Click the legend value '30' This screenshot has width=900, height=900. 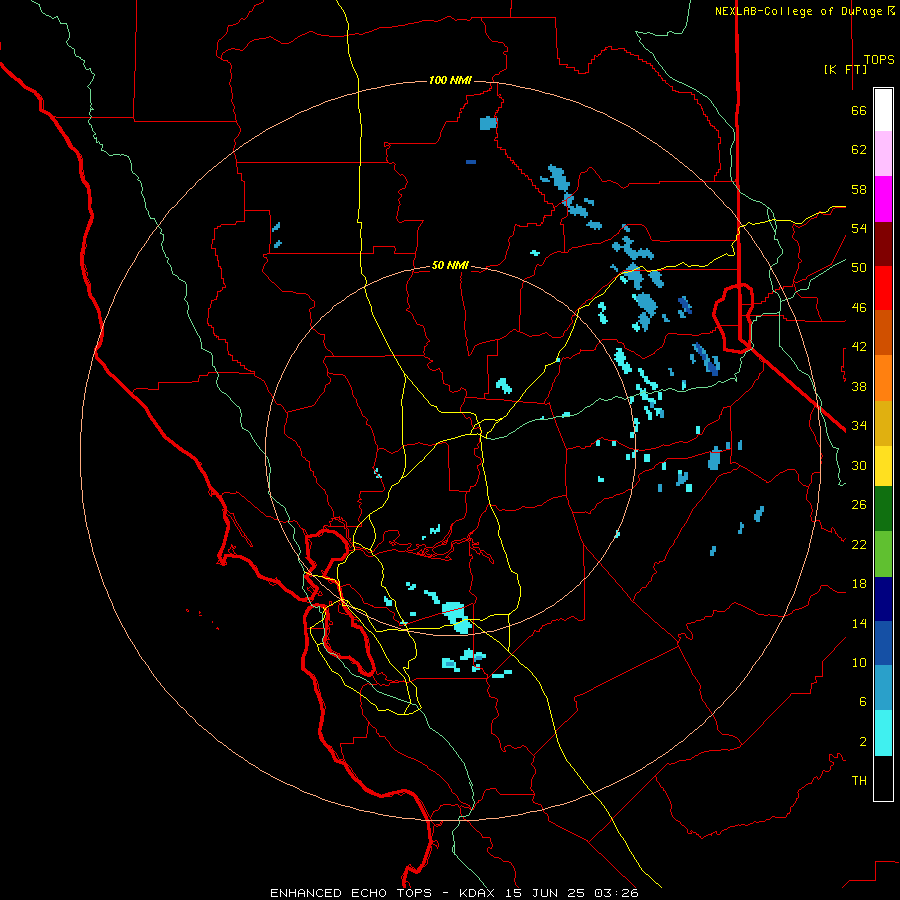[x=859, y=465]
